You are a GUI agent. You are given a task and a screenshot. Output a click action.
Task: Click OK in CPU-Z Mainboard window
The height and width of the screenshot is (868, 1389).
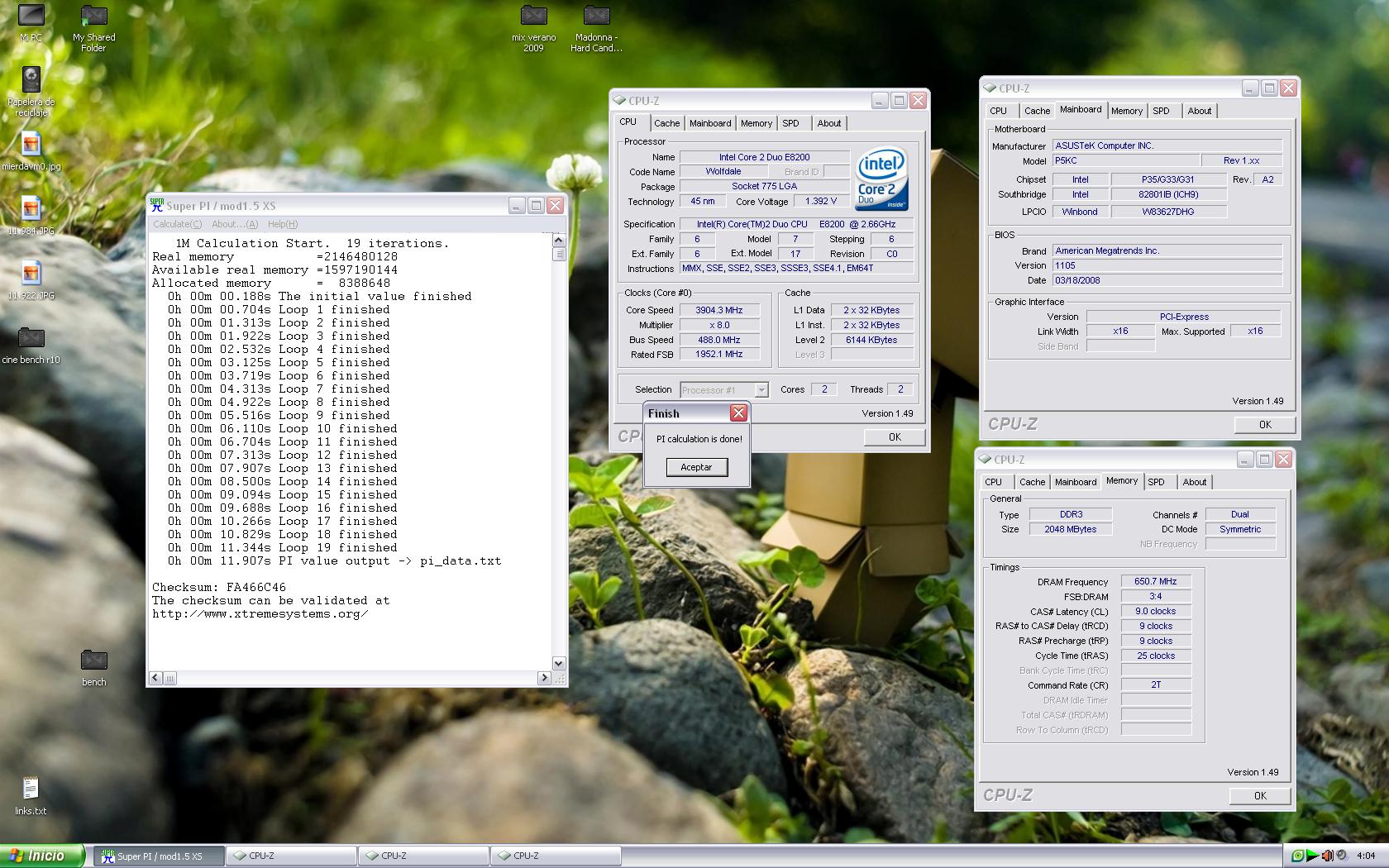pyautogui.click(x=1265, y=424)
